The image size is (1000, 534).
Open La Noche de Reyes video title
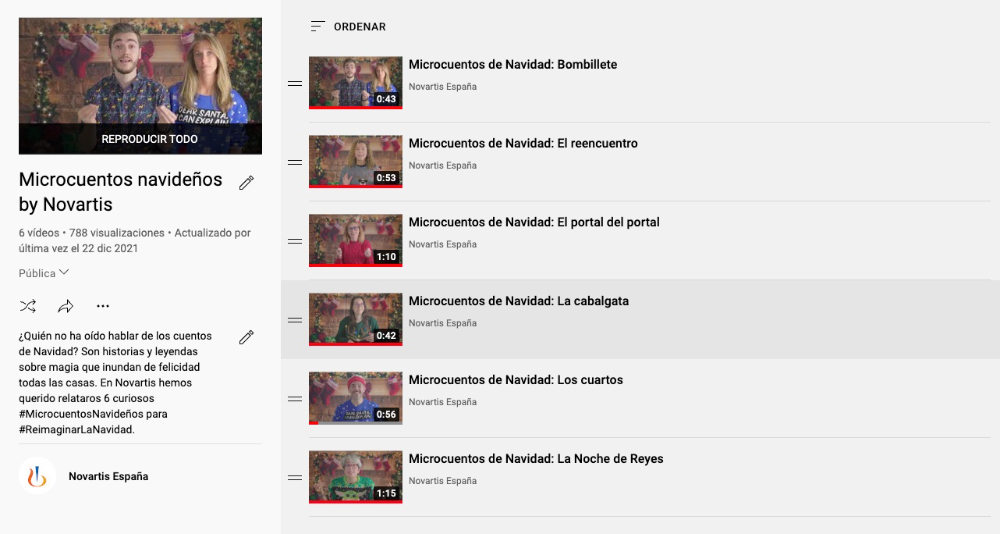point(536,459)
